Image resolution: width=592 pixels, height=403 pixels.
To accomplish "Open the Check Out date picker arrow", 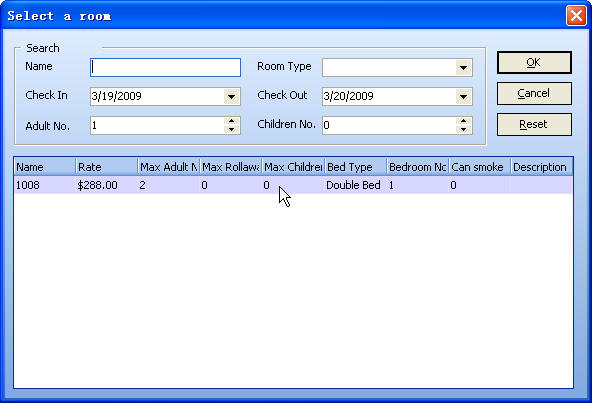I will tap(463, 96).
